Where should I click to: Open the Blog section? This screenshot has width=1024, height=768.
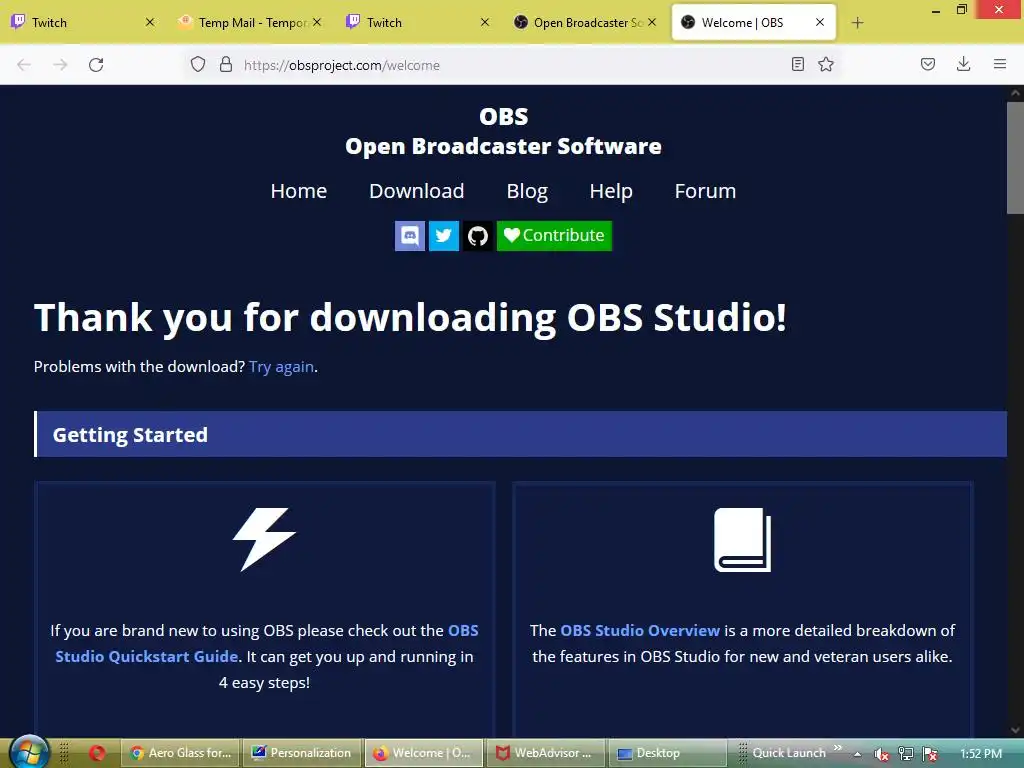(527, 191)
